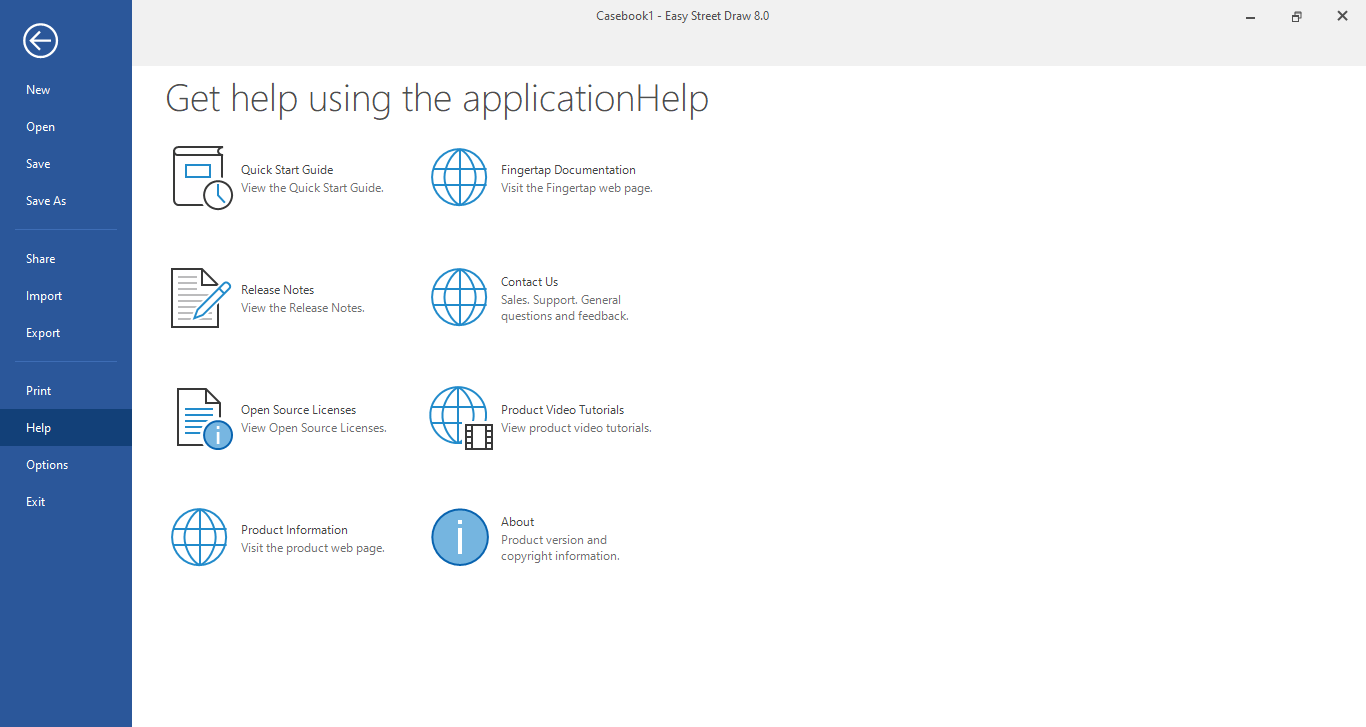The image size is (1366, 727).
Task: Click the 'Casebook1 - Easy Street Draw 8.0' title
Action: click(683, 16)
